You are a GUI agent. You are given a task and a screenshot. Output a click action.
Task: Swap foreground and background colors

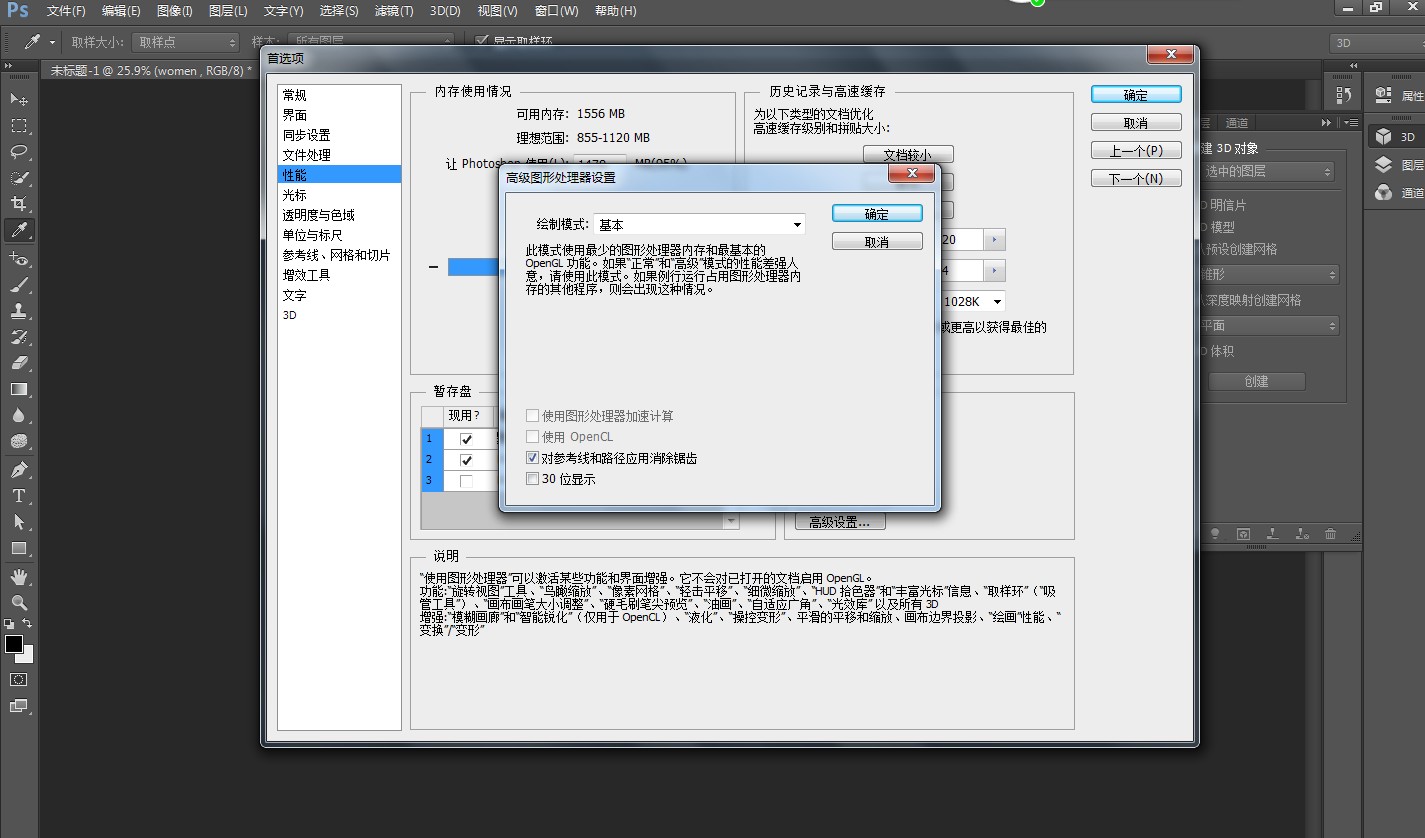coord(28,623)
